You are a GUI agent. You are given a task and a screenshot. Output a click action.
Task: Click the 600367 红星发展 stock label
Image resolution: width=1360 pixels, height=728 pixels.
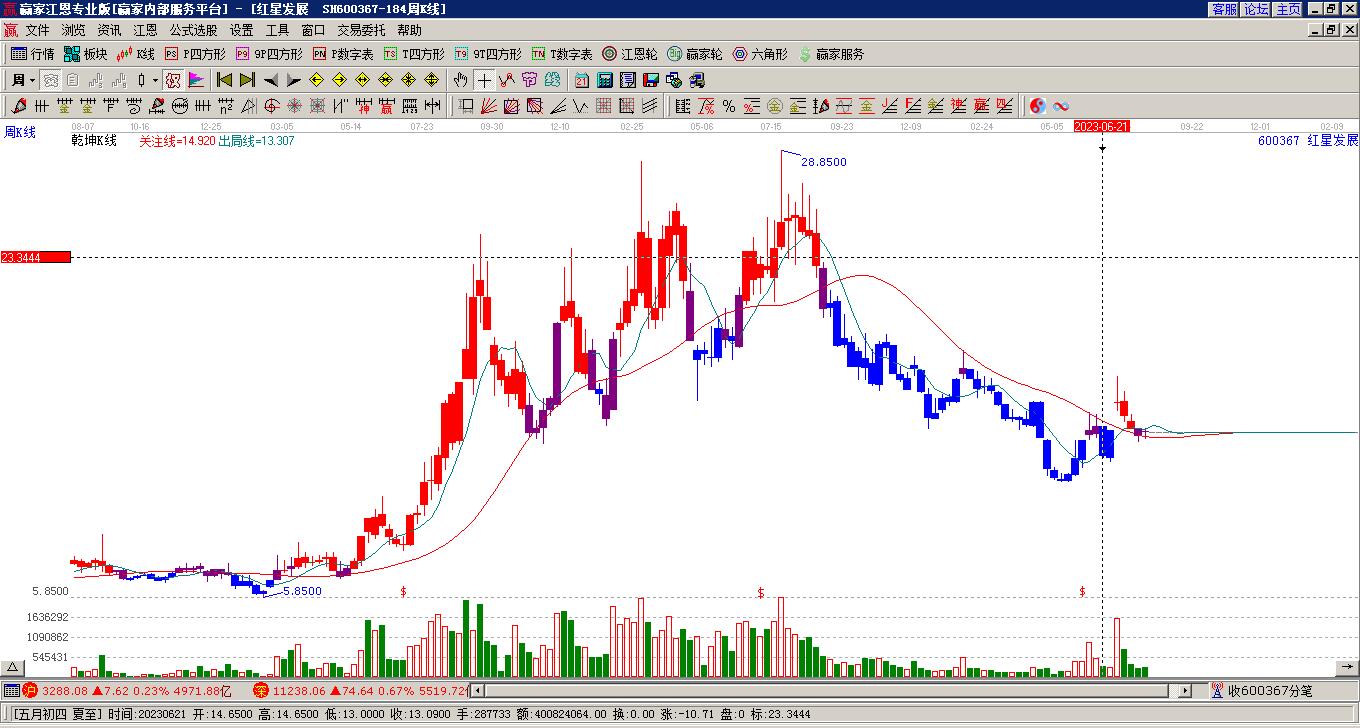point(1308,141)
